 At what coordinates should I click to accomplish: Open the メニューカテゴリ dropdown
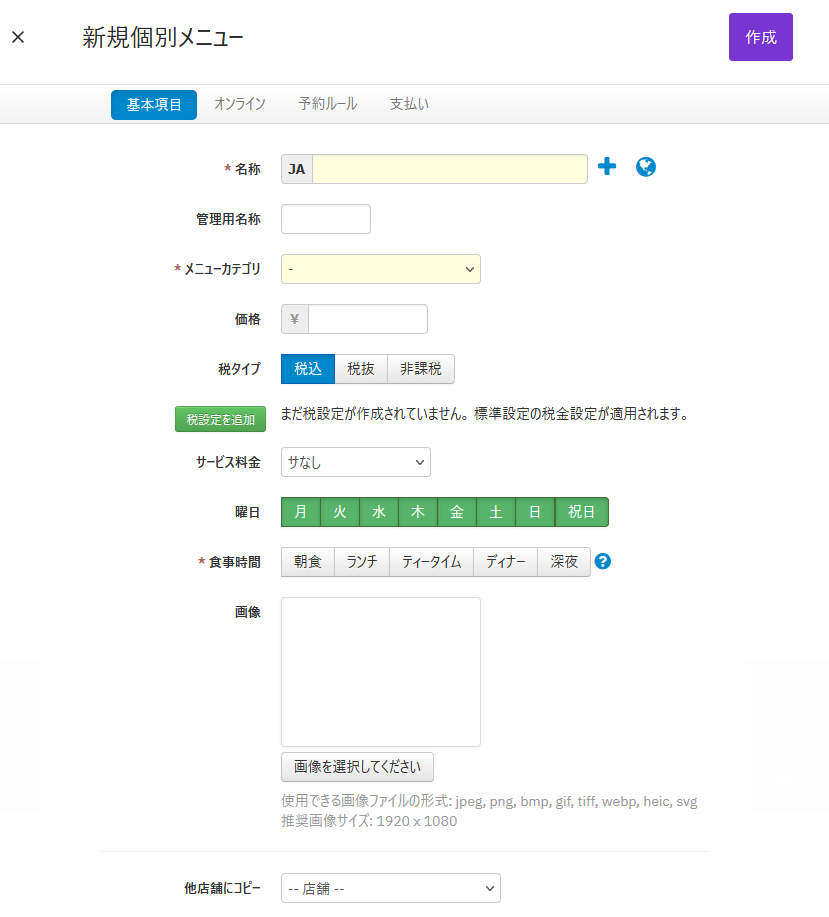click(x=381, y=269)
